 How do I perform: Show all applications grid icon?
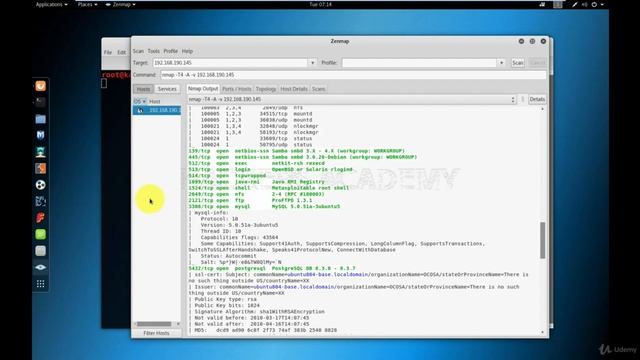pos(40,284)
